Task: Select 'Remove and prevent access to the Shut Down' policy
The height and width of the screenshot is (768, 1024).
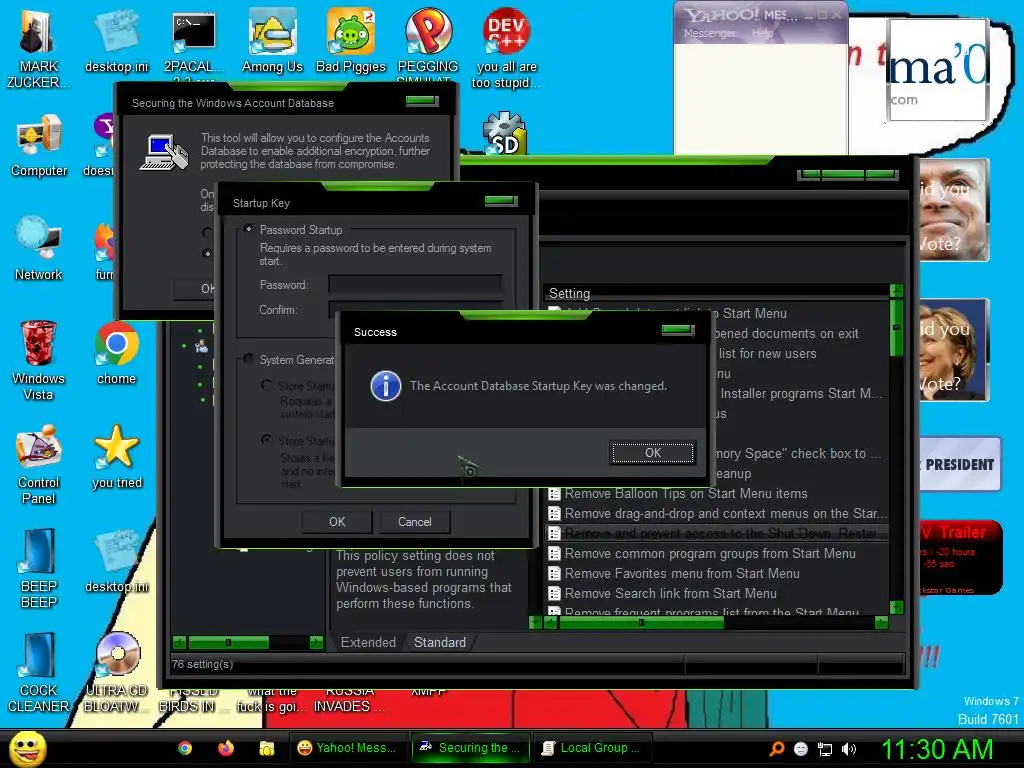Action: point(717,534)
